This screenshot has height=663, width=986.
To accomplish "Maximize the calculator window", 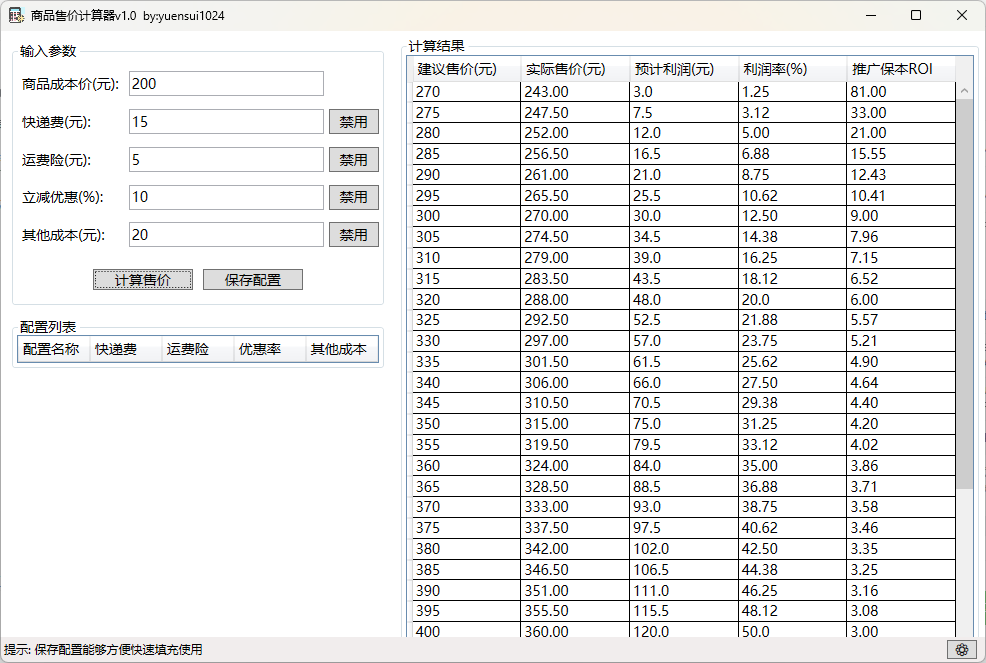I will tap(916, 16).
